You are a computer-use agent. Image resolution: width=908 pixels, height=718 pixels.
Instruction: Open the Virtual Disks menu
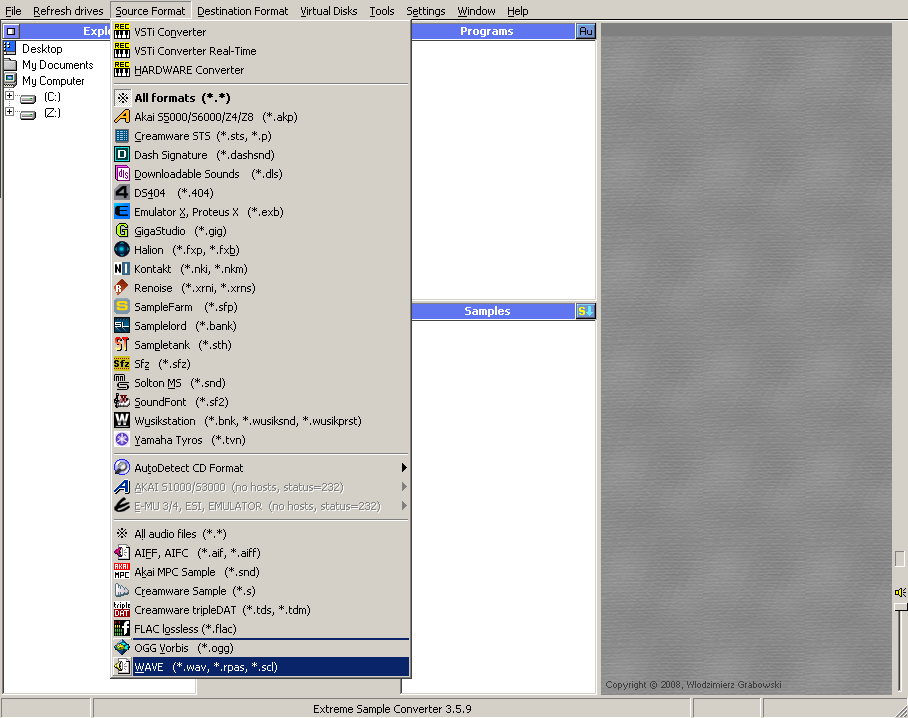click(328, 11)
